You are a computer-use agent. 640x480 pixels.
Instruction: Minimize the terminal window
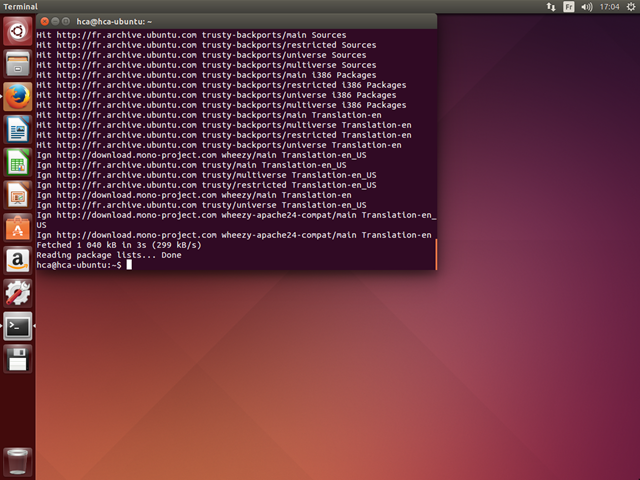[x=55, y=21]
